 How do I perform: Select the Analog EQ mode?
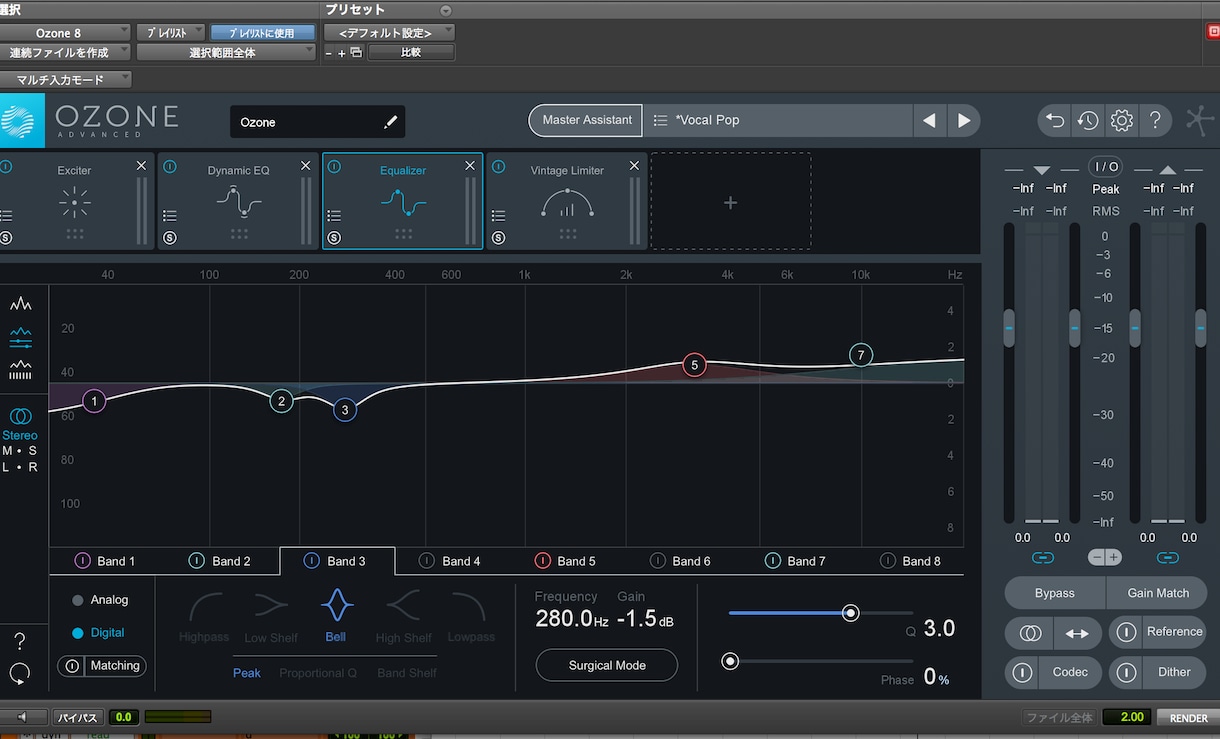[x=100, y=600]
